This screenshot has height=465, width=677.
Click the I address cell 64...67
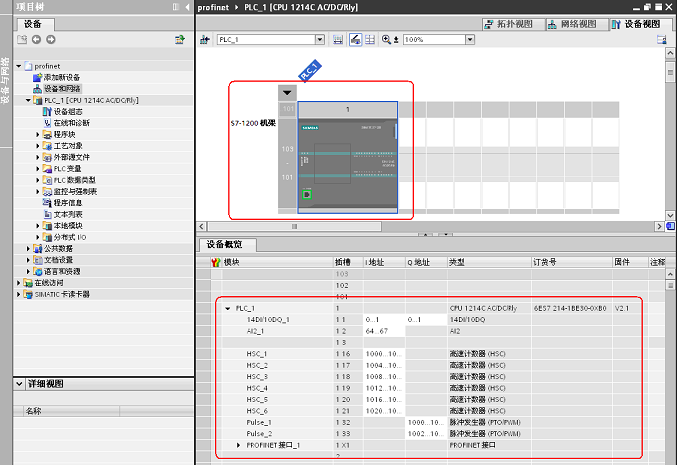coord(384,331)
